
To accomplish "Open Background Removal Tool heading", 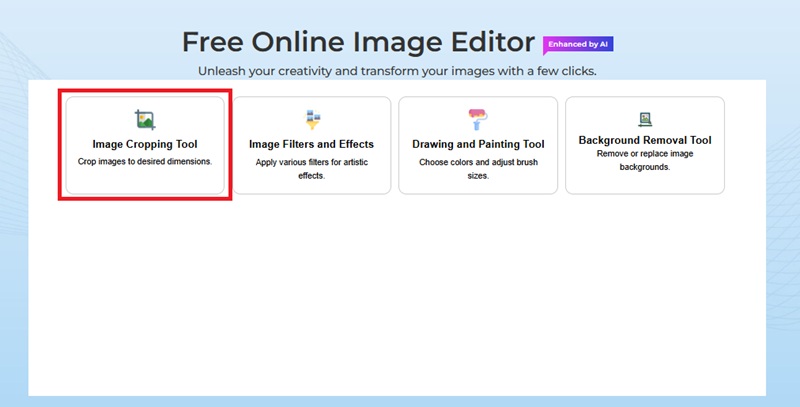I will 645,140.
